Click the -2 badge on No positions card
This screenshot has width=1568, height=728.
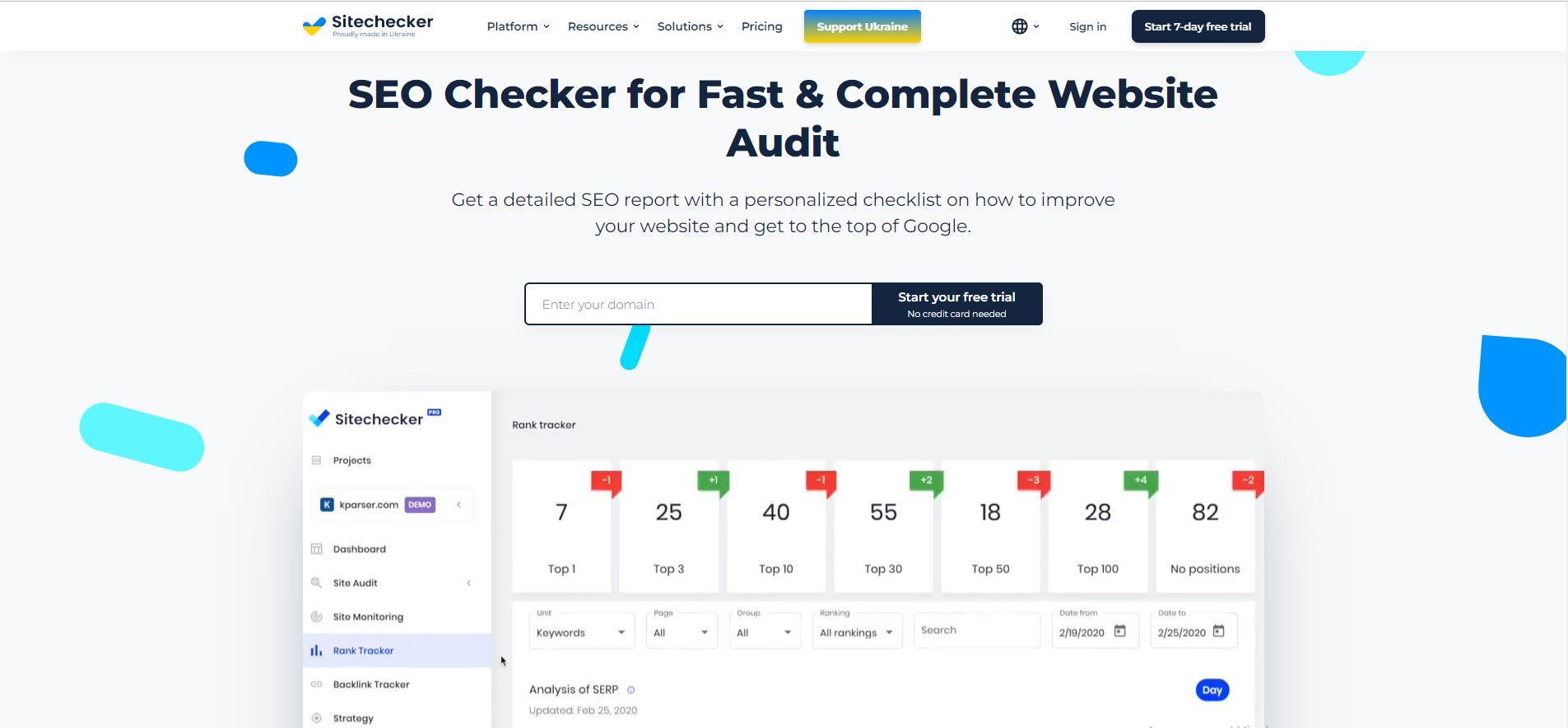1248,481
